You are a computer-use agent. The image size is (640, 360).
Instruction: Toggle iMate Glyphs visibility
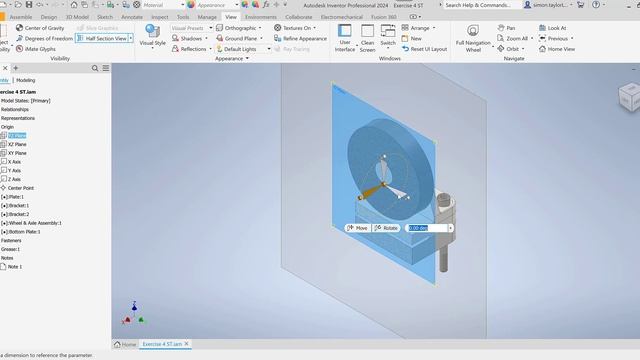pos(36,49)
